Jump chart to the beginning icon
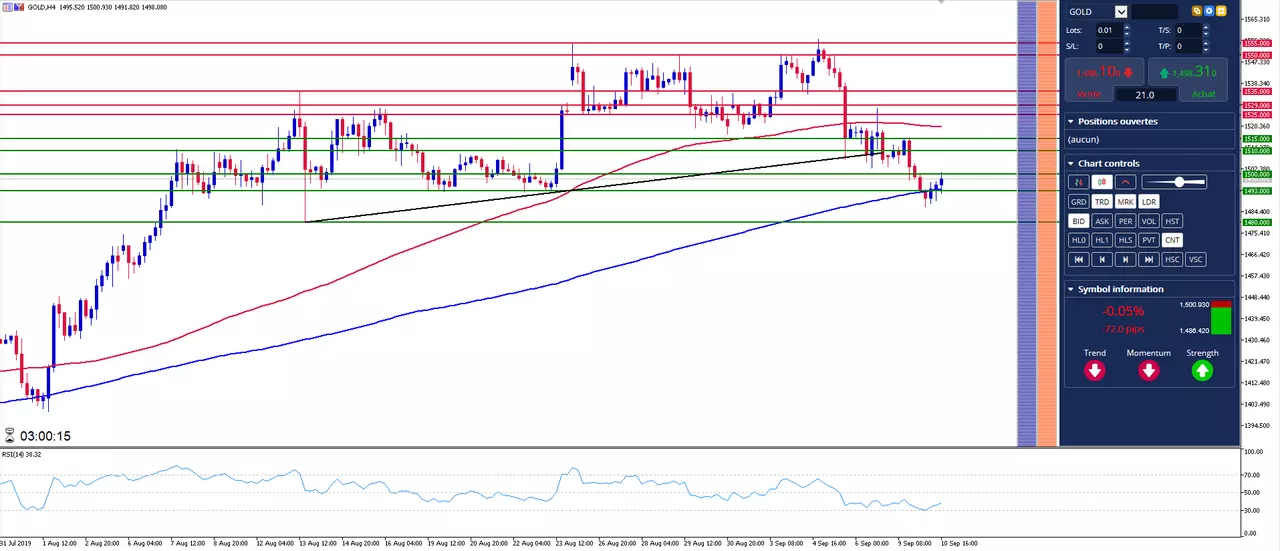Screen dimensions: 1280x551 (x=1078, y=259)
